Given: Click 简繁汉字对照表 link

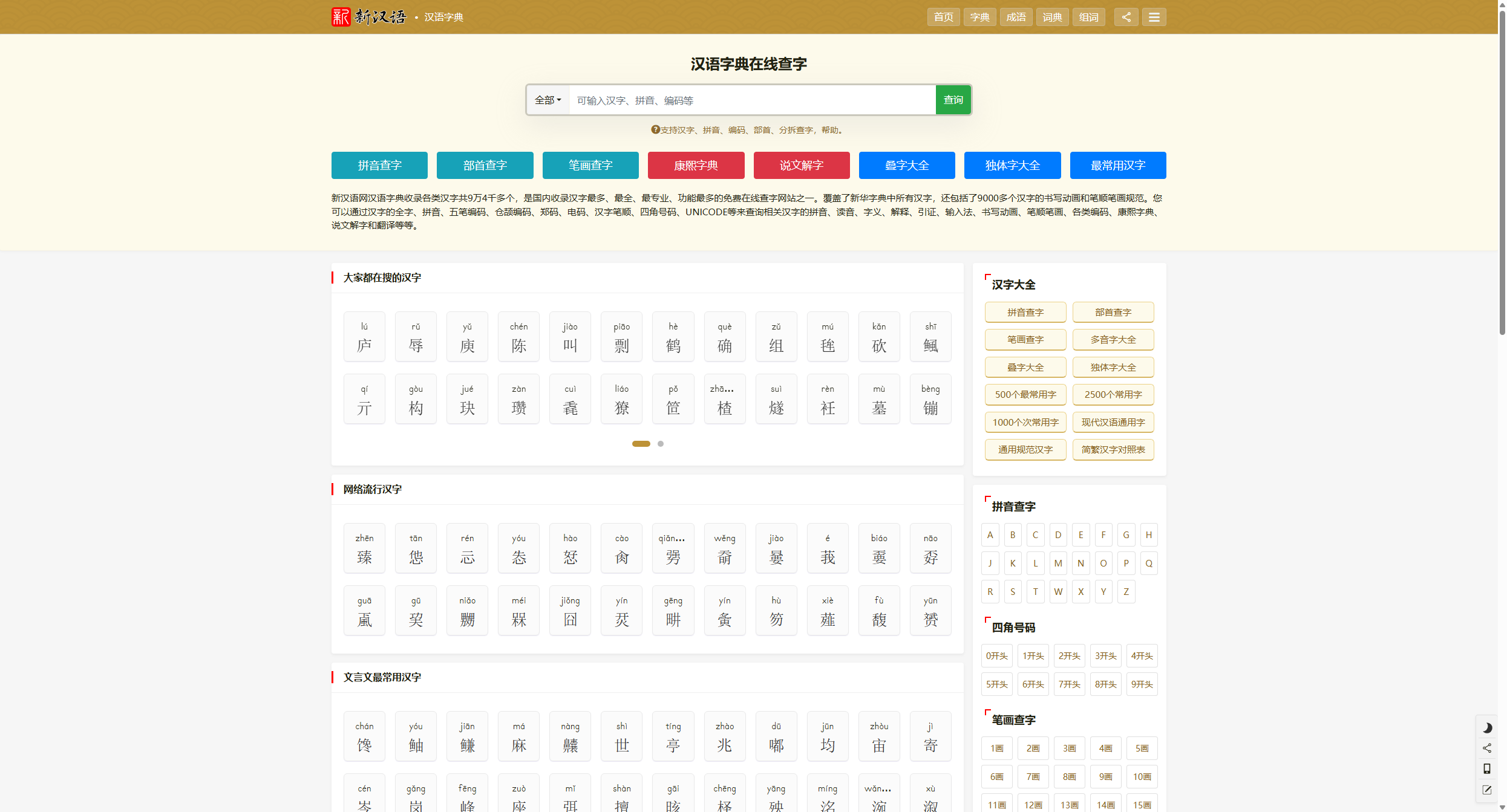Looking at the screenshot, I should click(x=1113, y=450).
